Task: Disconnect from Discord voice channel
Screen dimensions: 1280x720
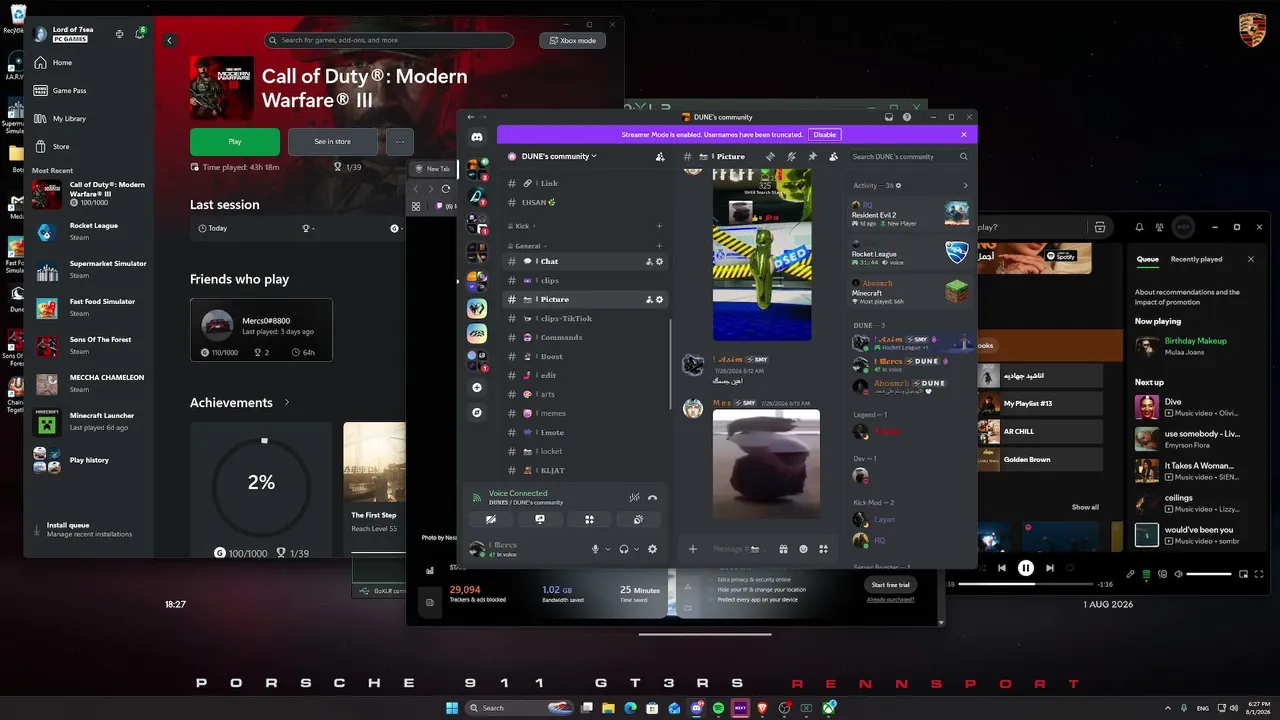Action: click(x=653, y=497)
